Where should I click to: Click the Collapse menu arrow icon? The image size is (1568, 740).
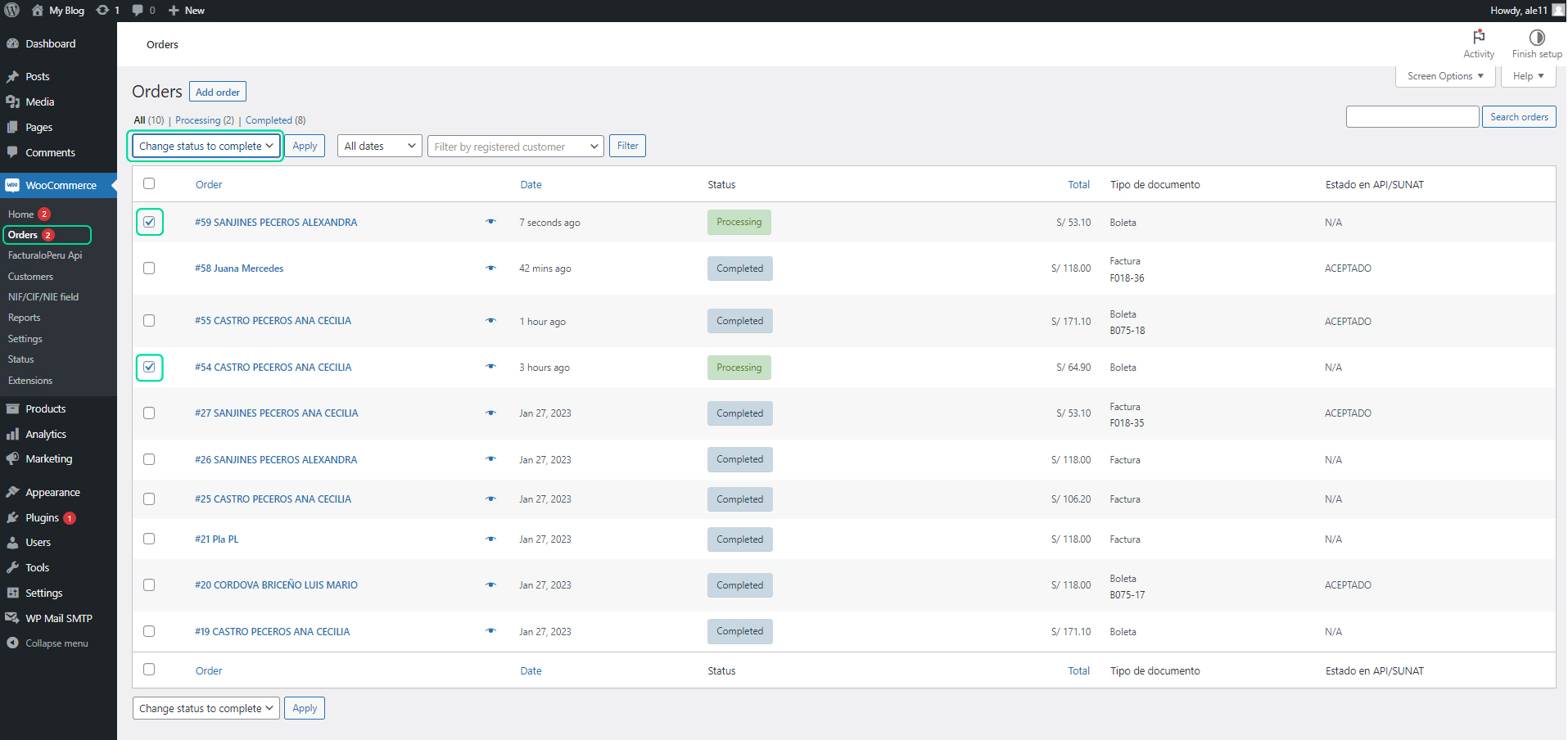(x=12, y=643)
